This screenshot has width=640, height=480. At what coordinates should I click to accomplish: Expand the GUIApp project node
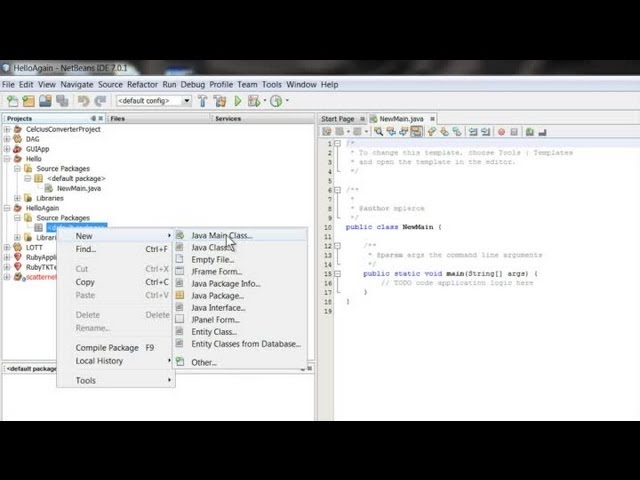[x=7, y=149]
